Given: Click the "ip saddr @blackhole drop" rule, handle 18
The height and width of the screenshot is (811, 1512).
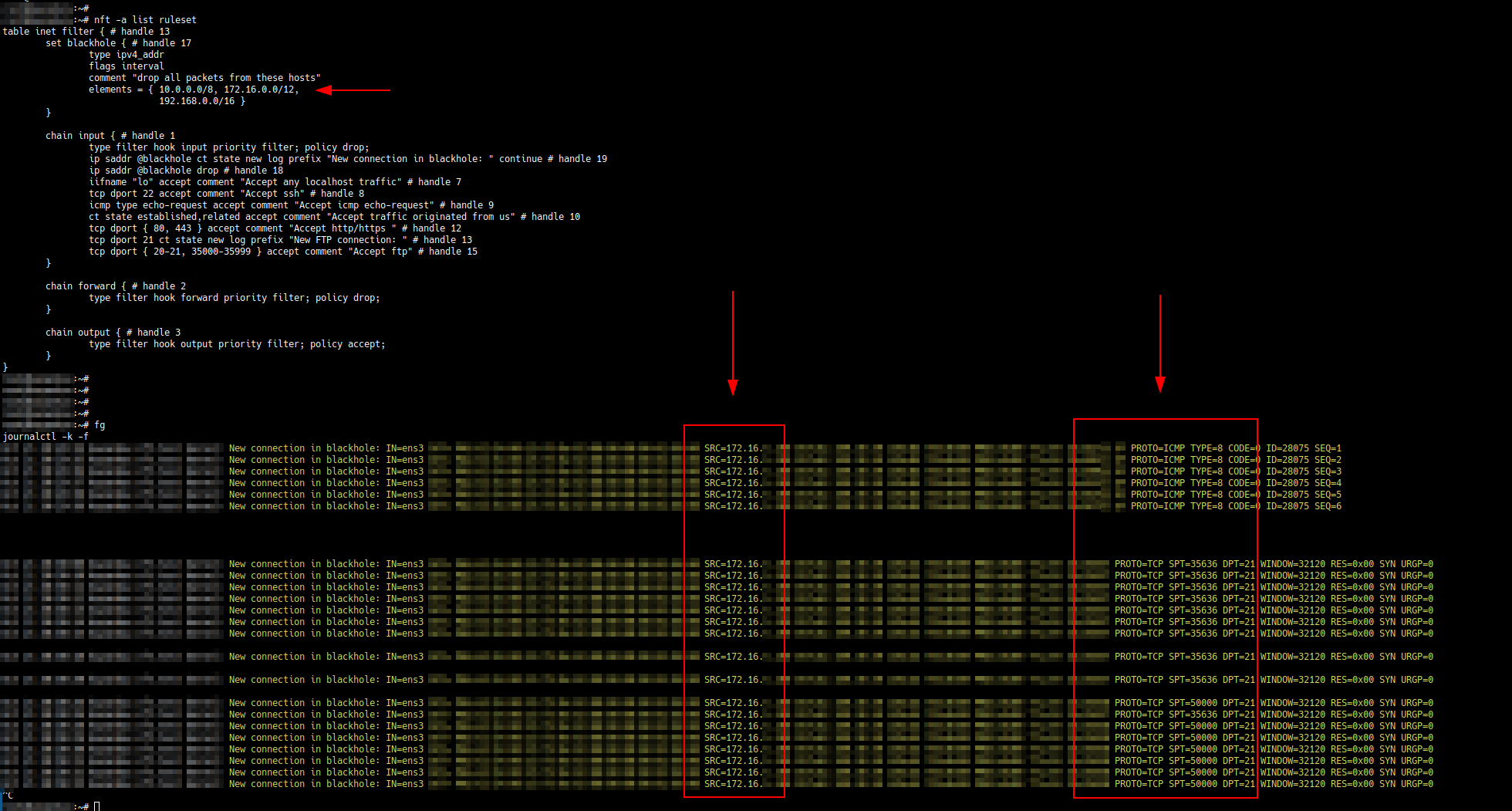Looking at the screenshot, I should click(185, 171).
